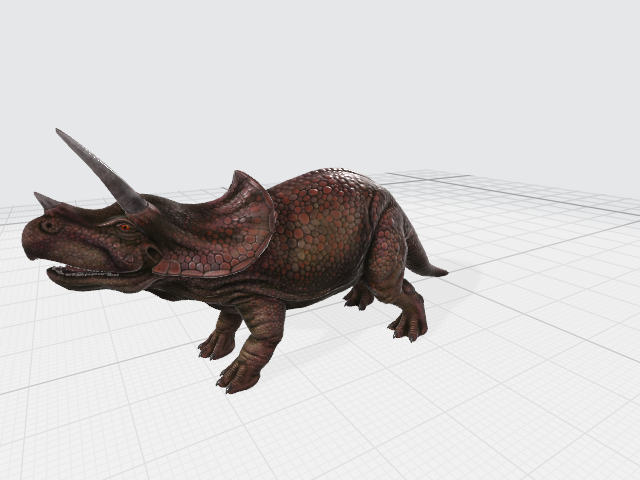
Task: Click the nearest front leg's upper part
Action: [262, 320]
